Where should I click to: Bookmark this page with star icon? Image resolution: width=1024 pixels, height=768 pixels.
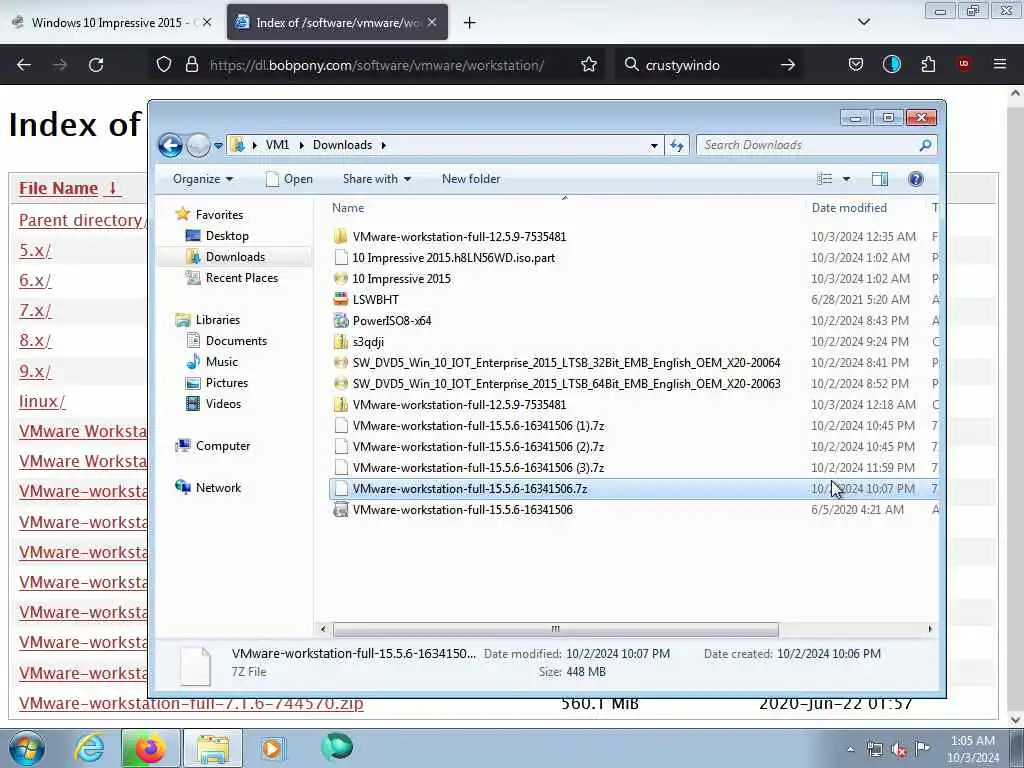pos(589,65)
